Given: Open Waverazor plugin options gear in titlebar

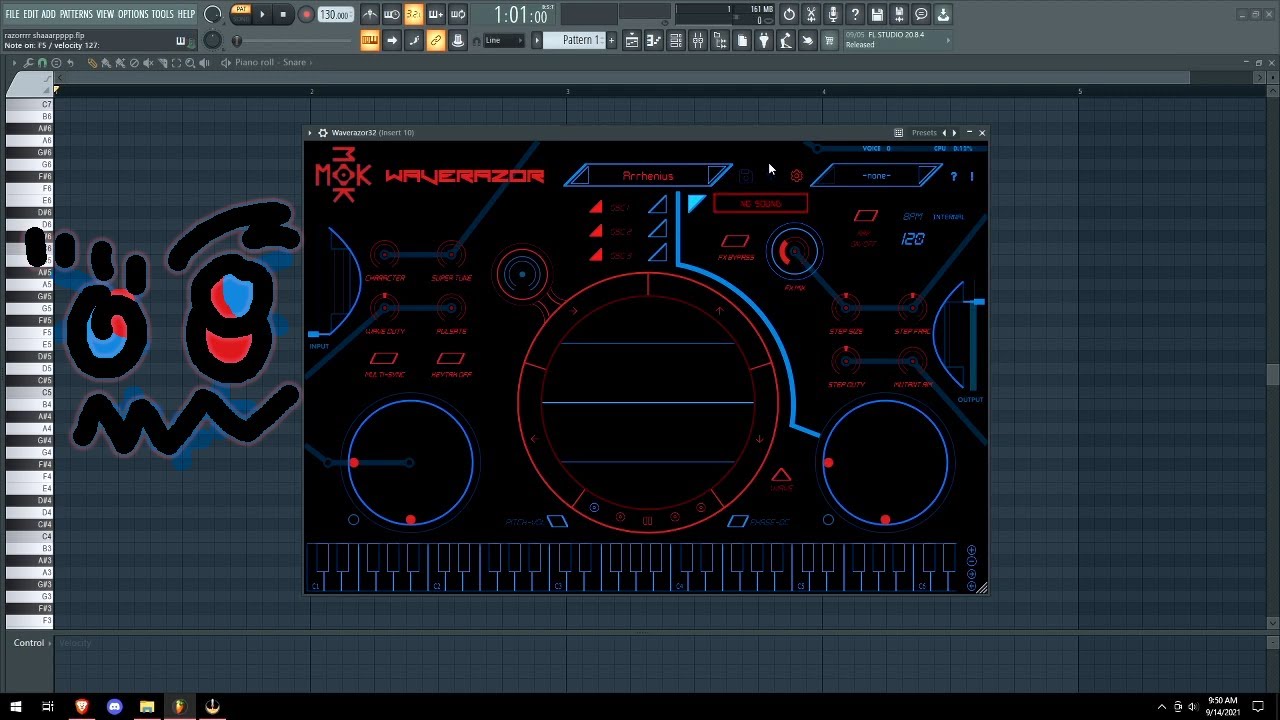Looking at the screenshot, I should [322, 132].
